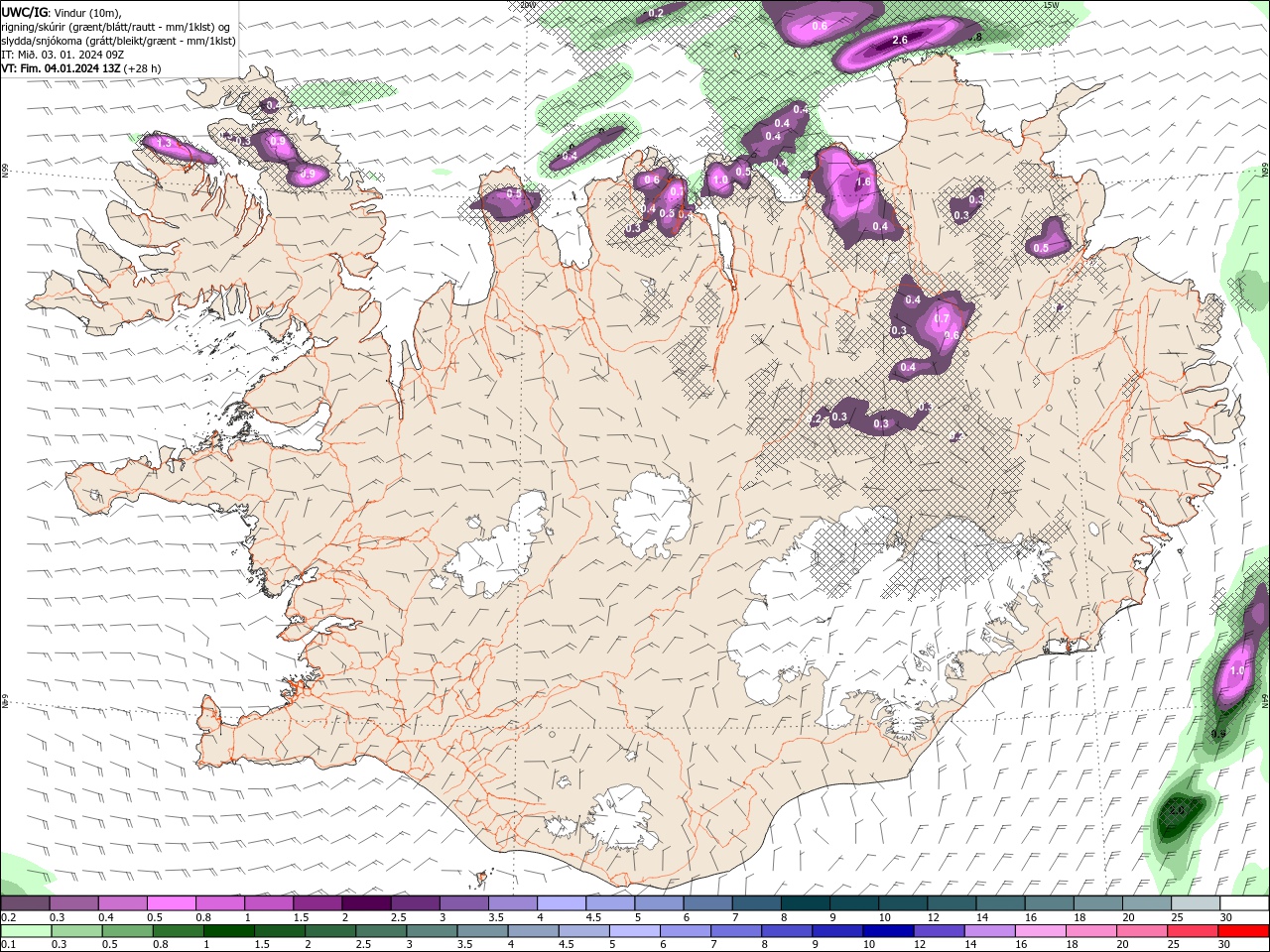Click the 'VT: Fim. 04.01.2024 13Z (+28 h)' line
This screenshot has width=1270, height=952.
[x=81, y=68]
